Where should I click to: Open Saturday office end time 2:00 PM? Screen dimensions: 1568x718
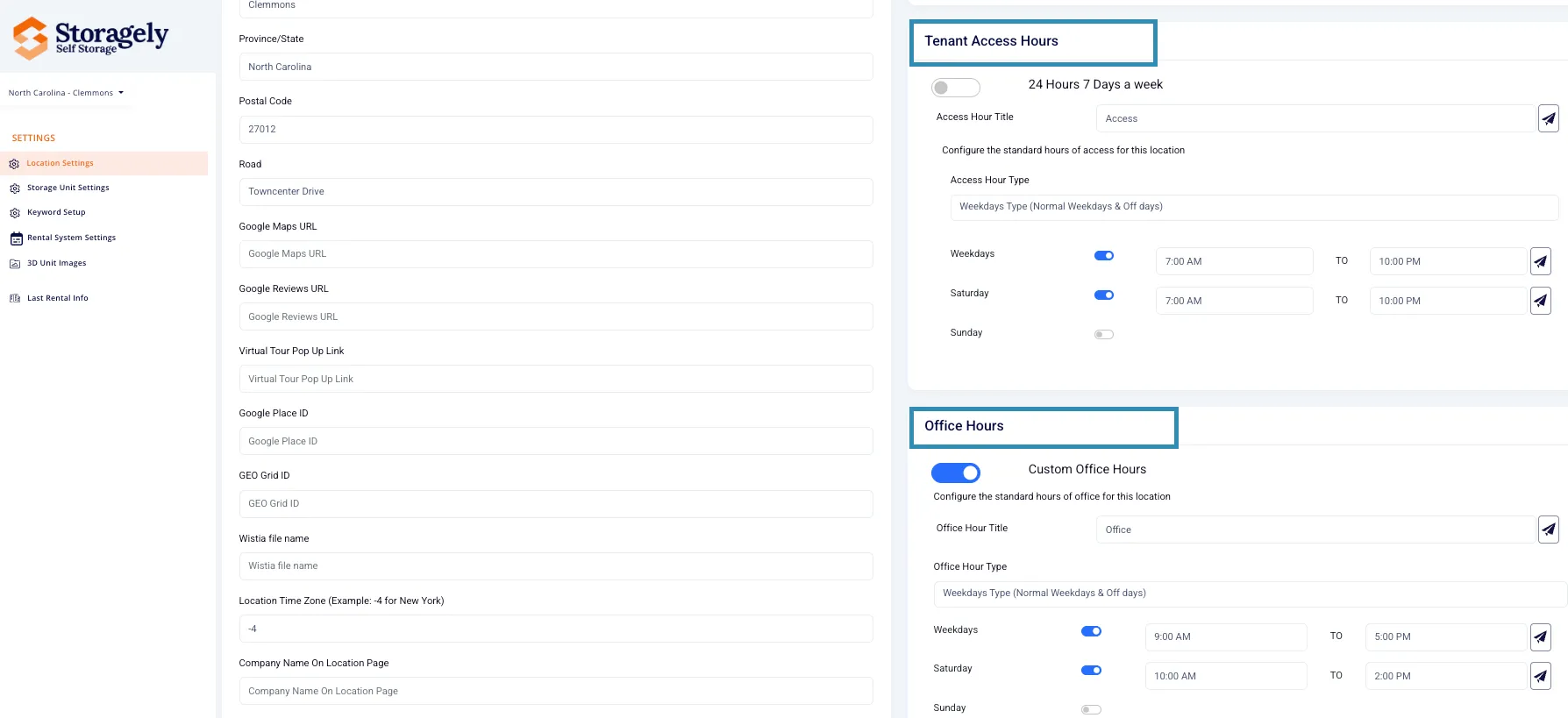click(x=1446, y=676)
